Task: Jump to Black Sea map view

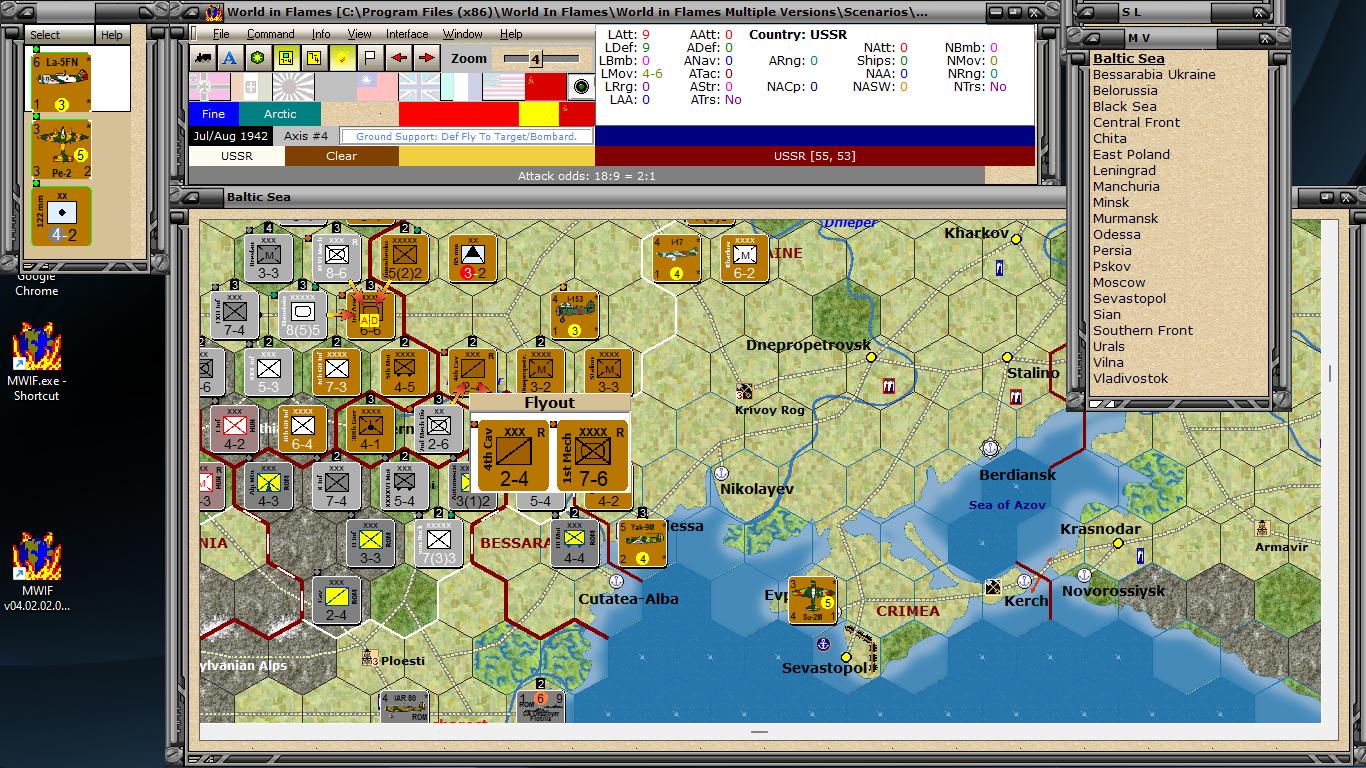Action: click(x=1125, y=107)
